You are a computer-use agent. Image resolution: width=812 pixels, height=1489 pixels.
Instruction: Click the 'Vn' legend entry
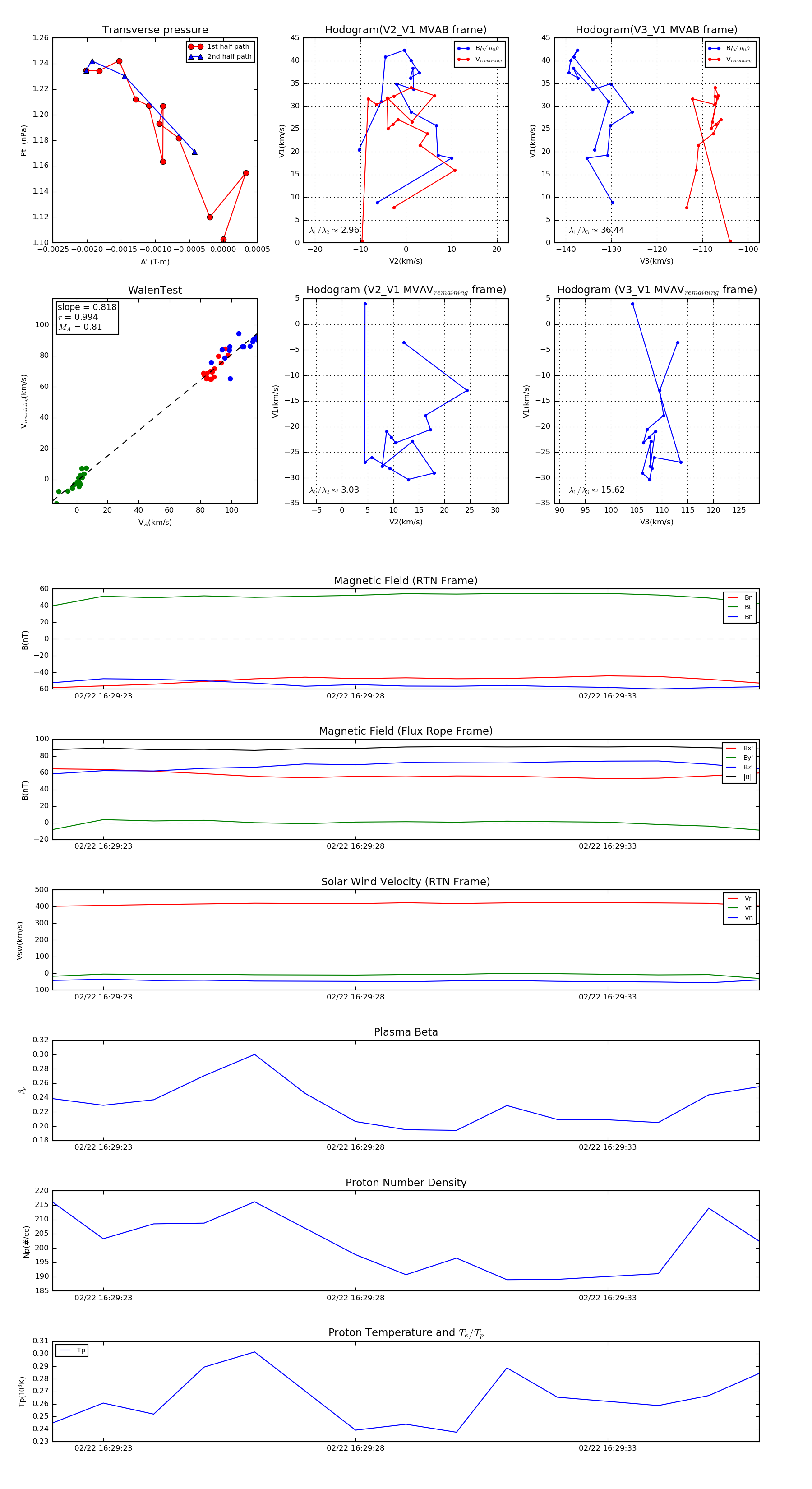pyautogui.click(x=740, y=918)
